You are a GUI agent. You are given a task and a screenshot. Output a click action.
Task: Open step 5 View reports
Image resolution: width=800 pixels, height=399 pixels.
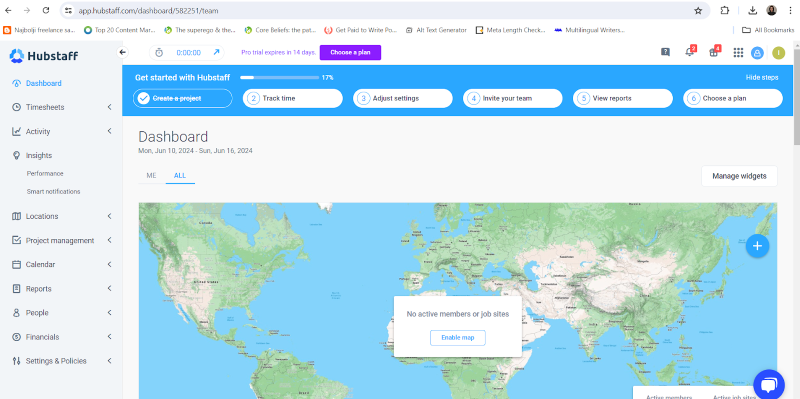623,98
